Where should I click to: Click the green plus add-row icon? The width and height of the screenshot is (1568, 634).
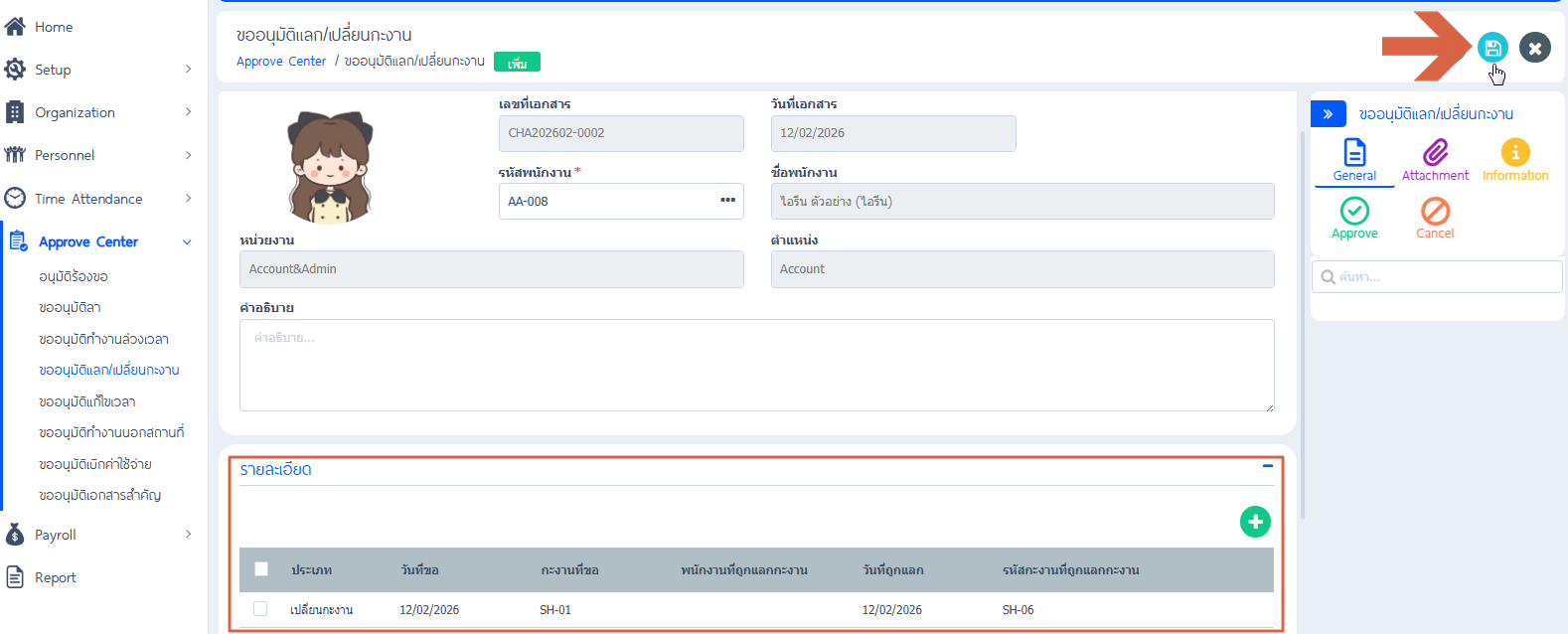[1255, 522]
